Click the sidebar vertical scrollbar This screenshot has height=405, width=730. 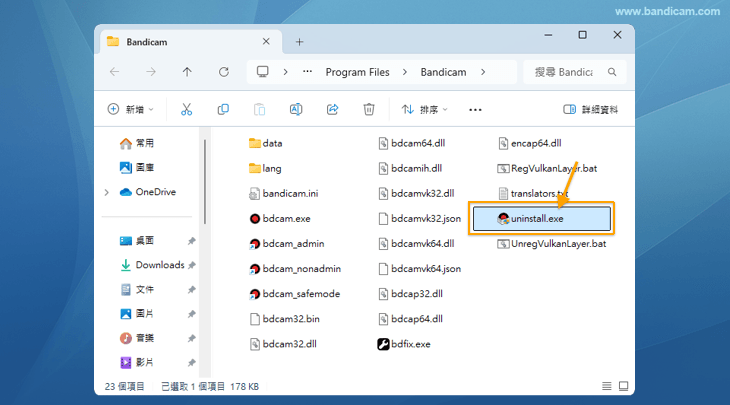coord(205,182)
